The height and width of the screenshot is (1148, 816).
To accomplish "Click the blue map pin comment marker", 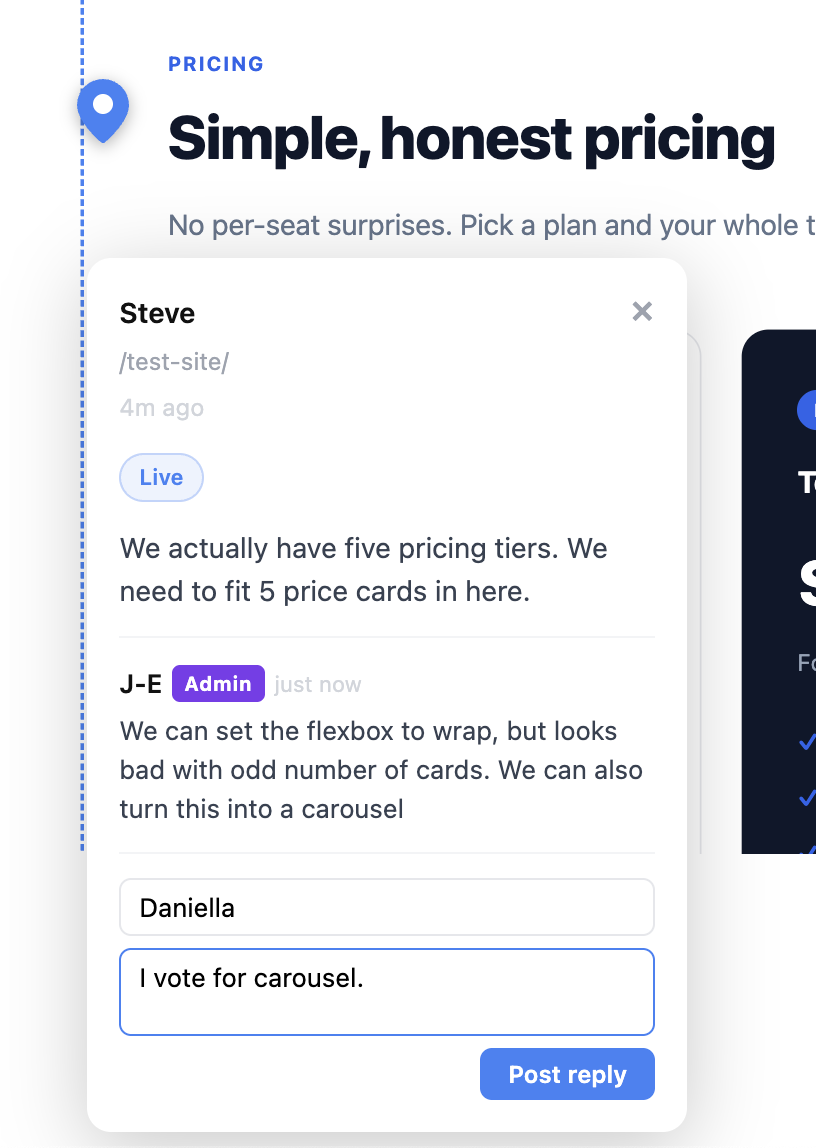I will pos(103,105).
